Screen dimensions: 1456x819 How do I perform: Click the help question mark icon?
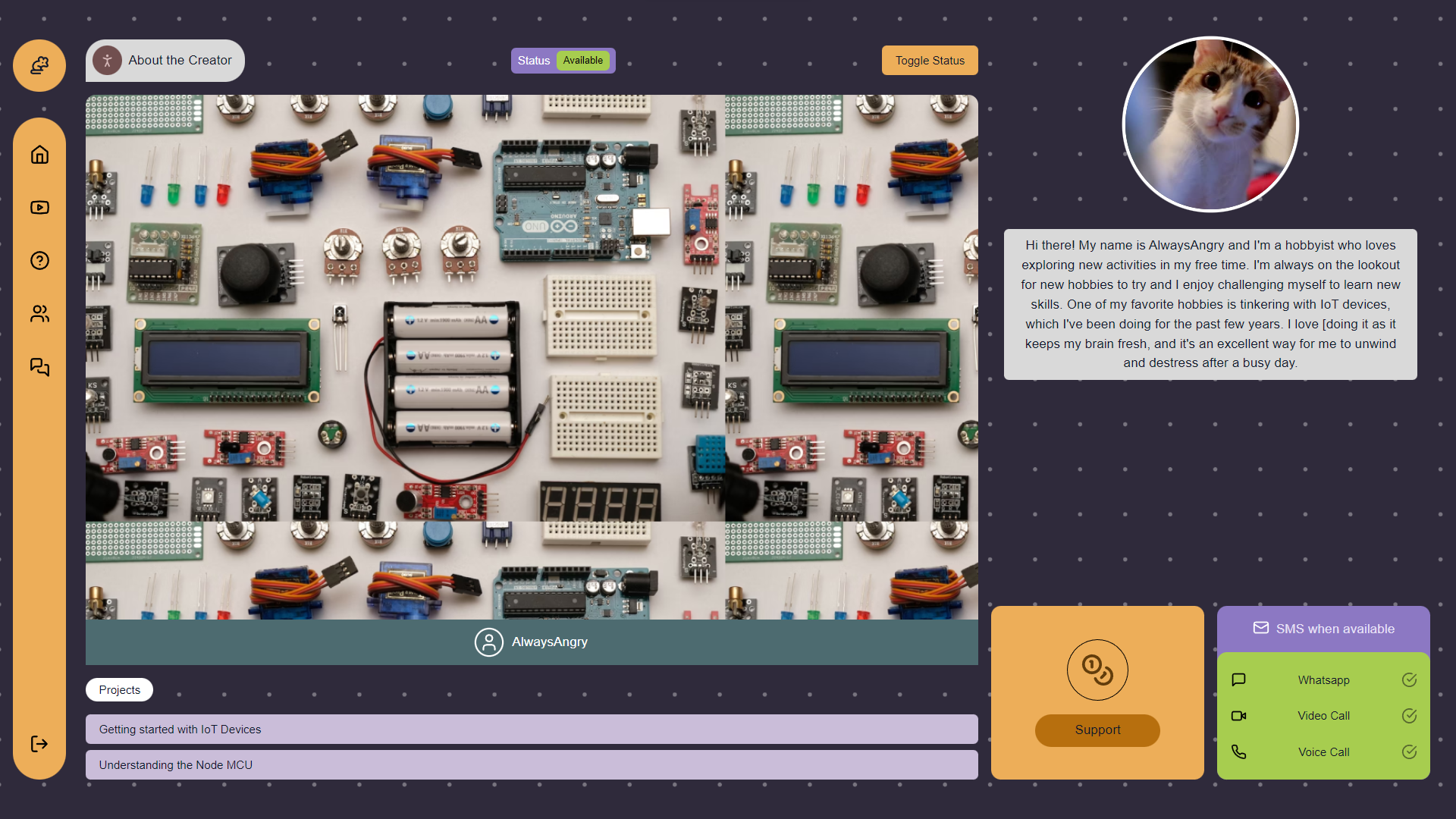click(39, 261)
